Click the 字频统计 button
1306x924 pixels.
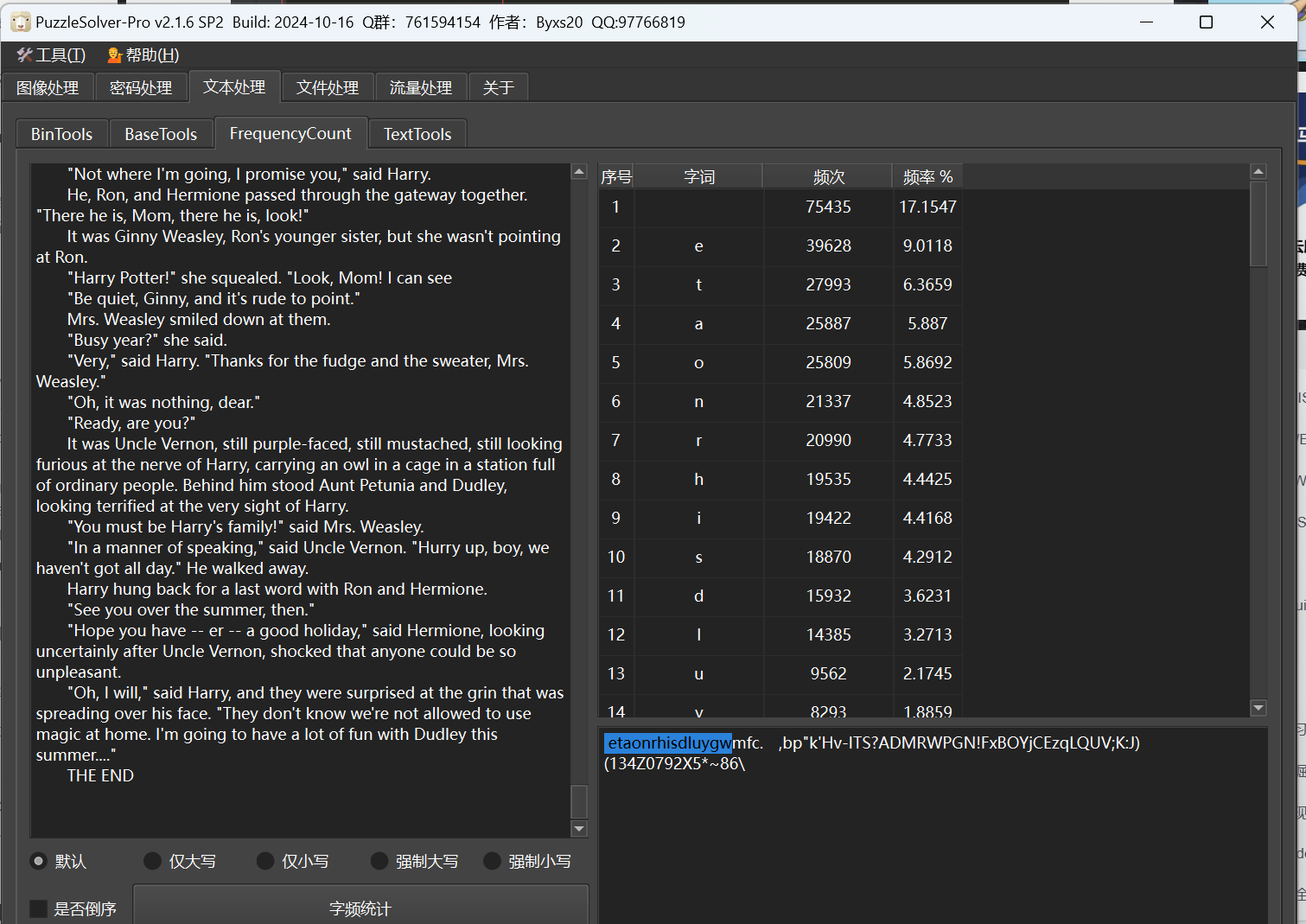(360, 908)
